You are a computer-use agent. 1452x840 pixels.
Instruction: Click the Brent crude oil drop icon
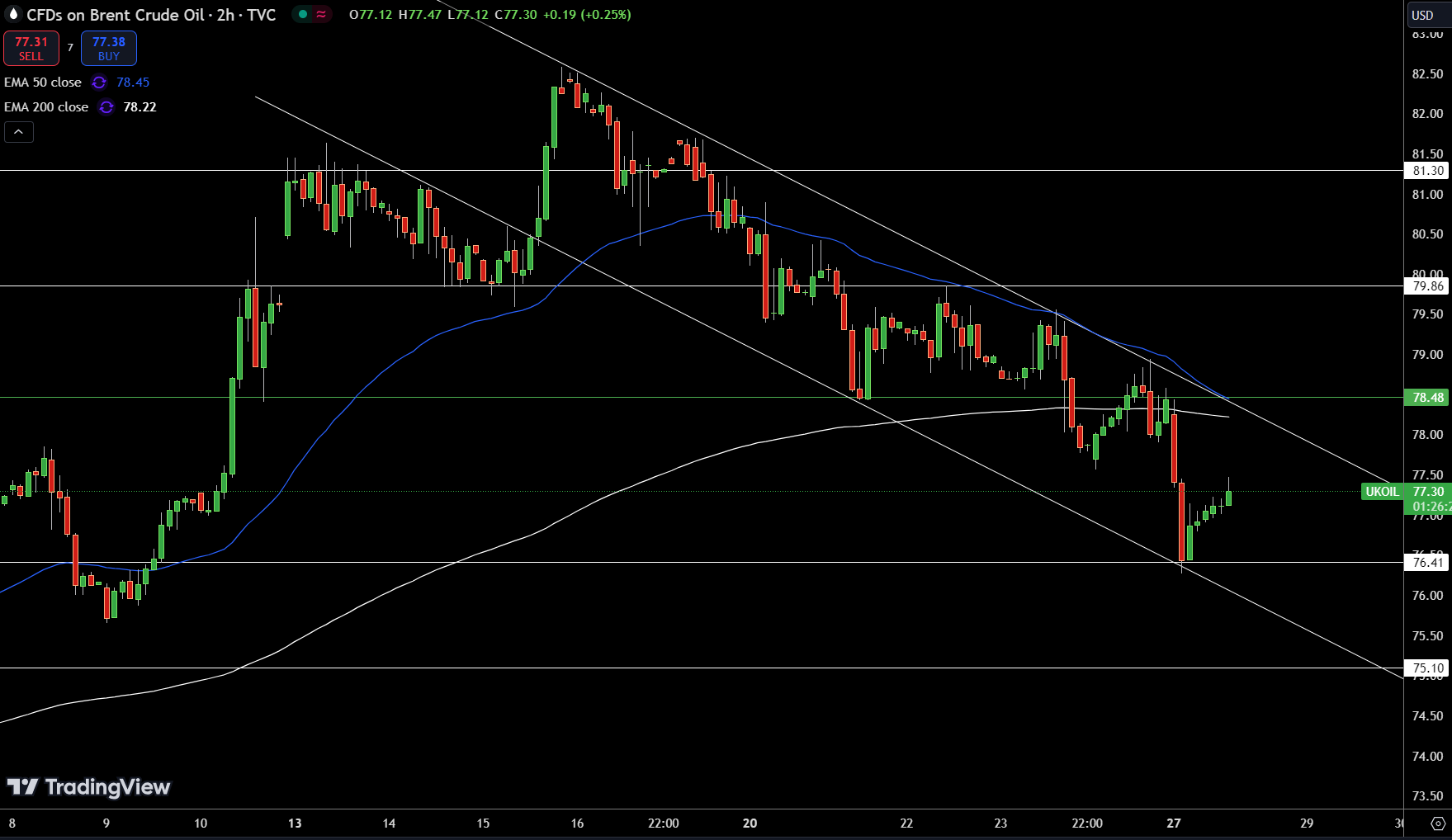[12, 14]
